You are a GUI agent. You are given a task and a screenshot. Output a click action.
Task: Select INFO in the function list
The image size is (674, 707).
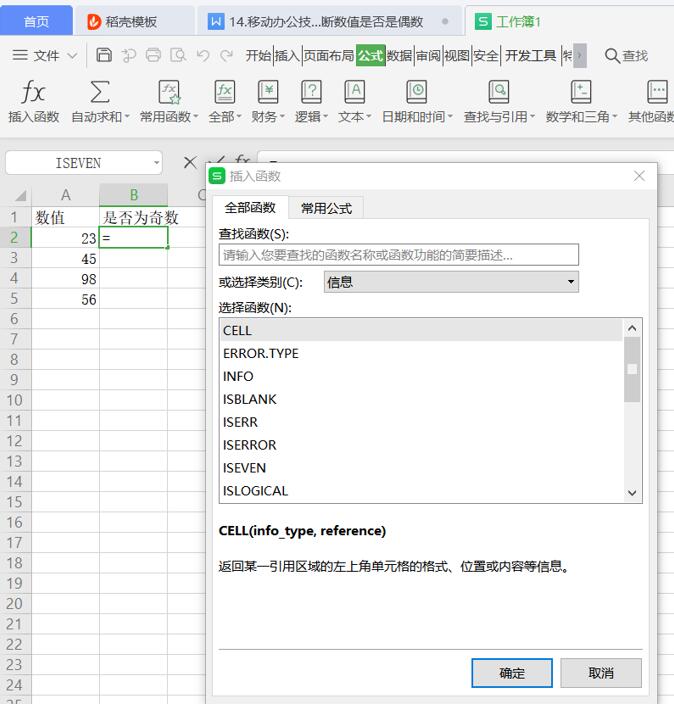pos(421,376)
